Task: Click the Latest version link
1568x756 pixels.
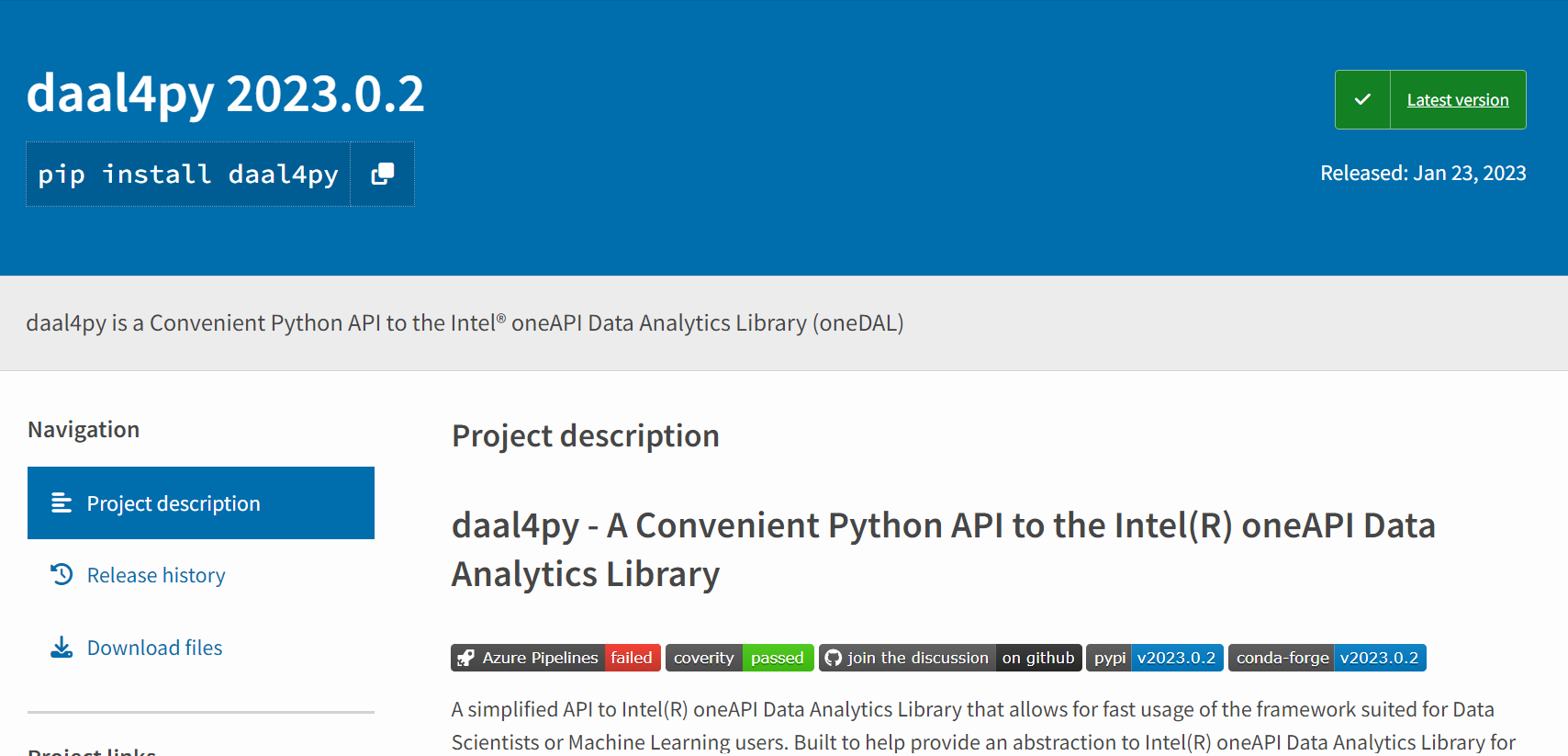Action: click(1457, 100)
